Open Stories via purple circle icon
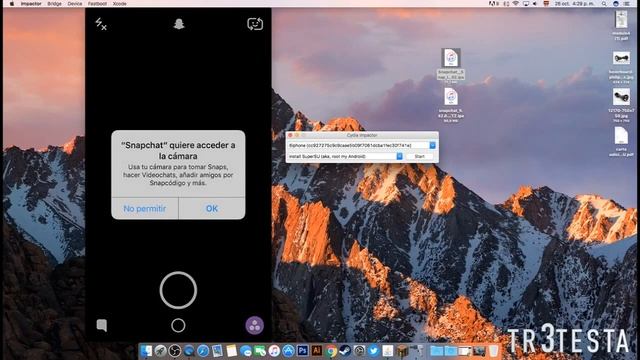The width and height of the screenshot is (640, 360). pos(254,325)
